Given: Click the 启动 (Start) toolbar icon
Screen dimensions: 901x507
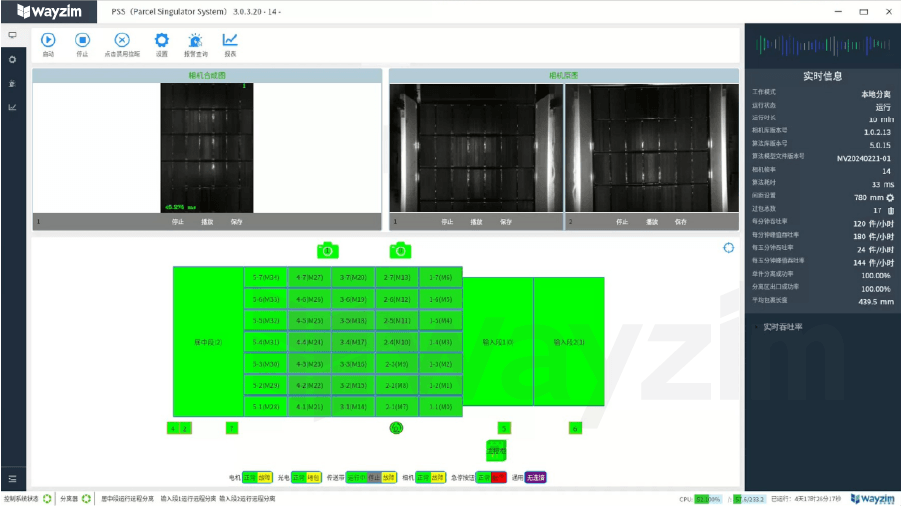Looking at the screenshot, I should coord(48,40).
